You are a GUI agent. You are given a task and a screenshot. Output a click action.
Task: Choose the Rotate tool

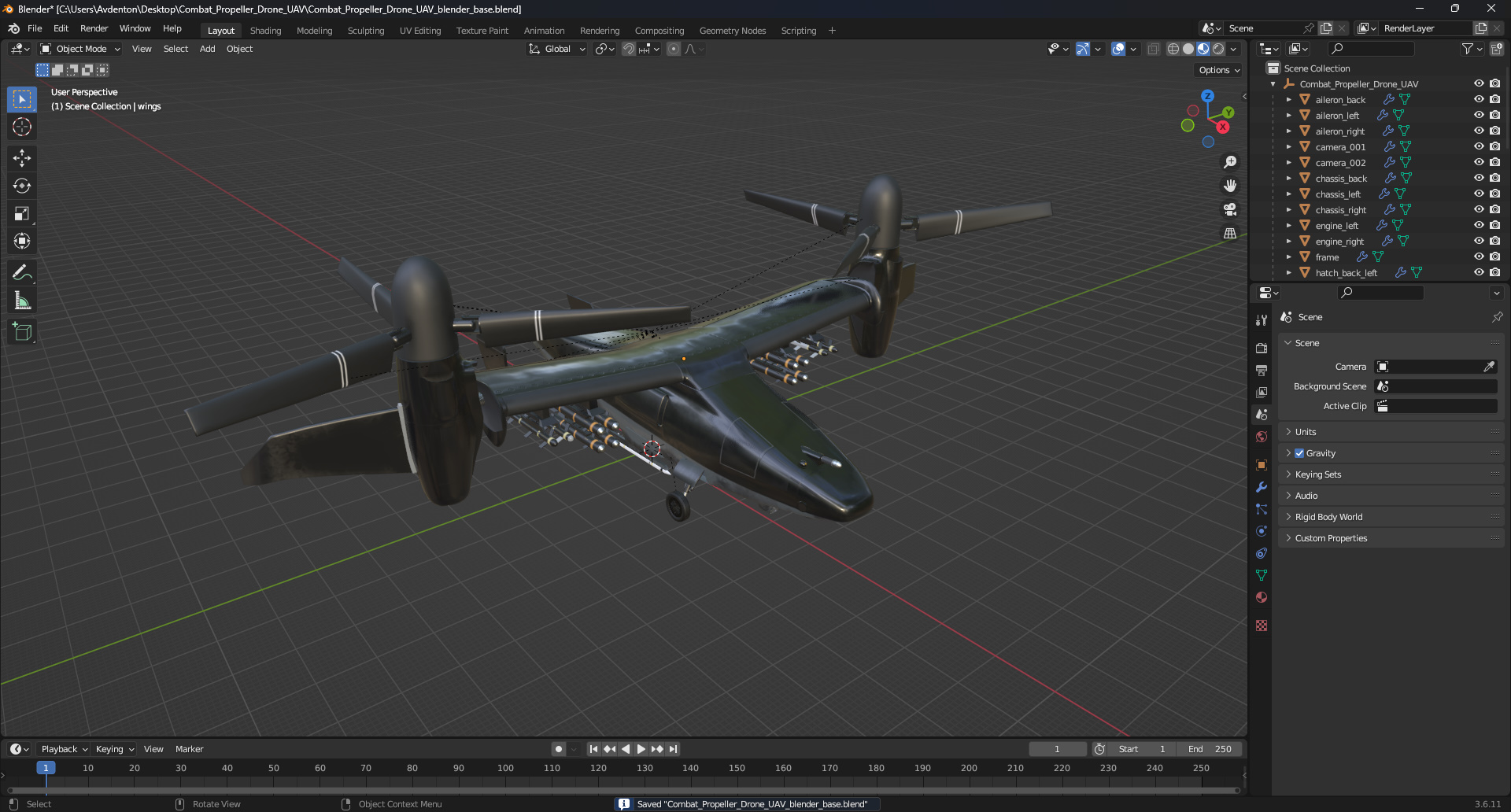(x=22, y=186)
